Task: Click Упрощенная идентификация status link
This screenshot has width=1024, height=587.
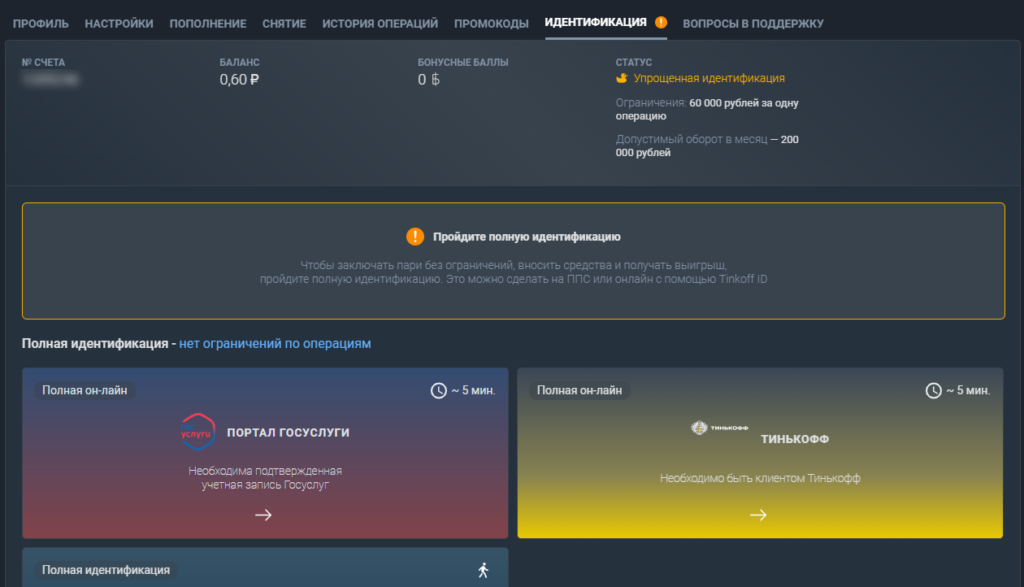Action: pyautogui.click(x=709, y=78)
